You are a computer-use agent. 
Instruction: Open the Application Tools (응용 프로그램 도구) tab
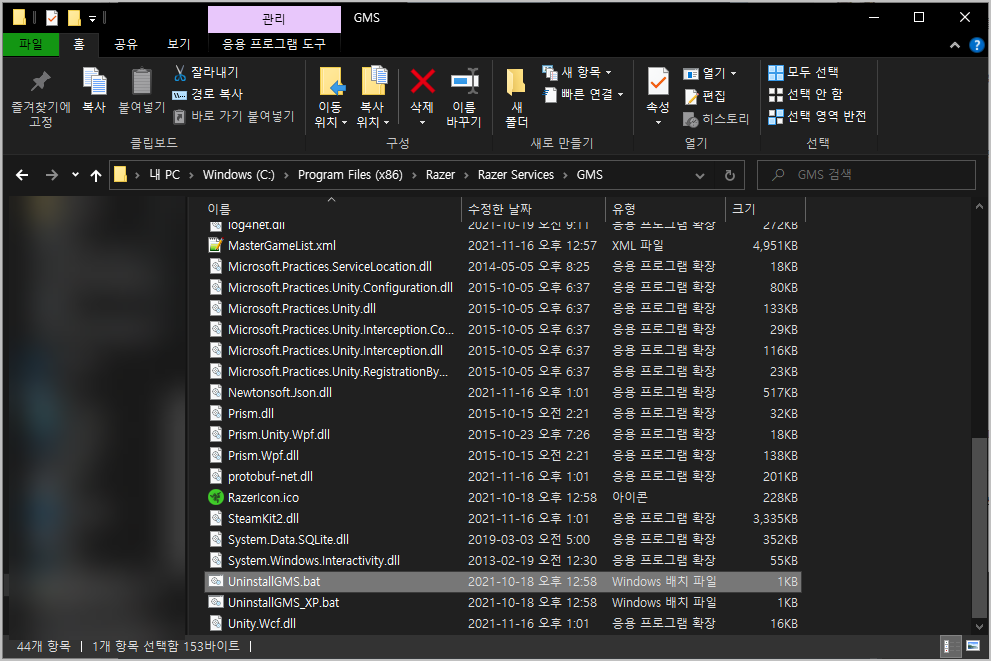274,44
